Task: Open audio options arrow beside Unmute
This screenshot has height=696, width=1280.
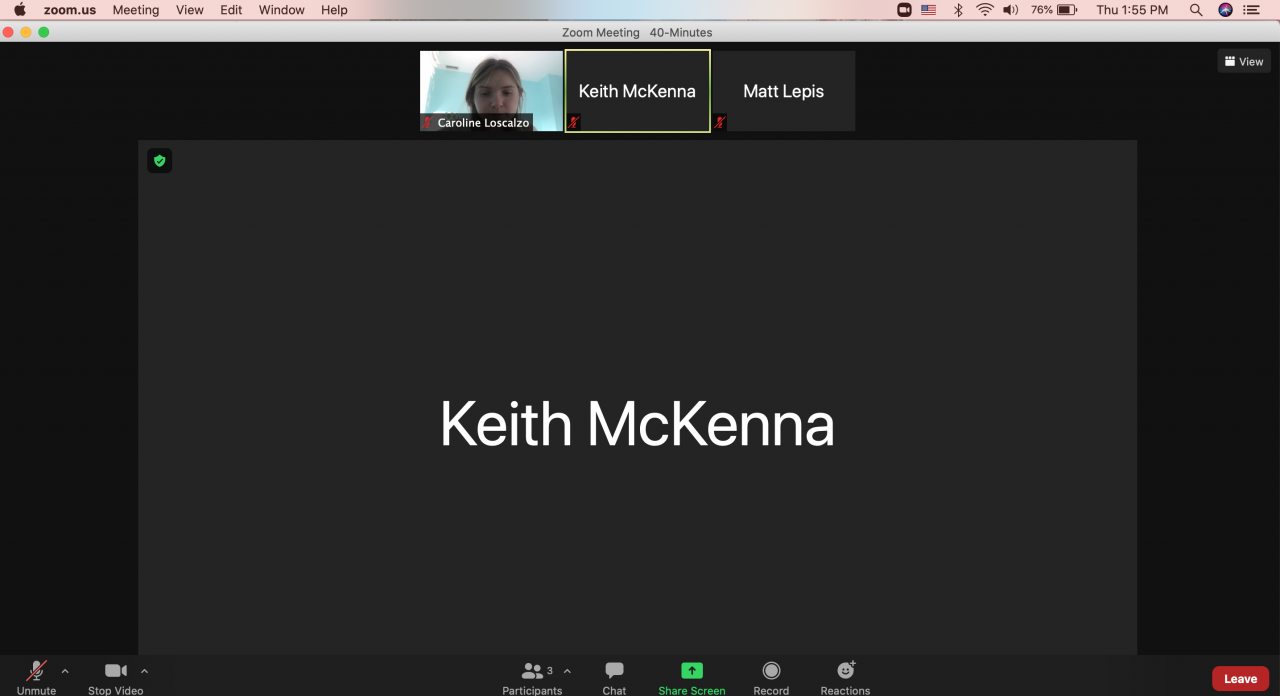Action: (65, 671)
